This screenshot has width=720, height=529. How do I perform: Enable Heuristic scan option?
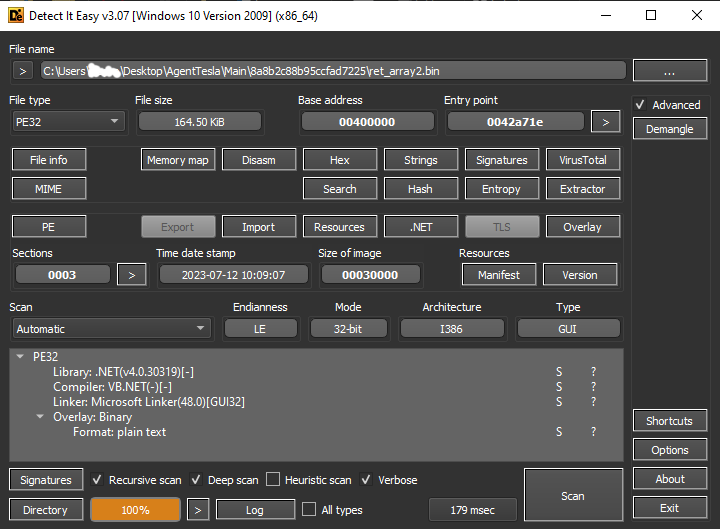275,480
